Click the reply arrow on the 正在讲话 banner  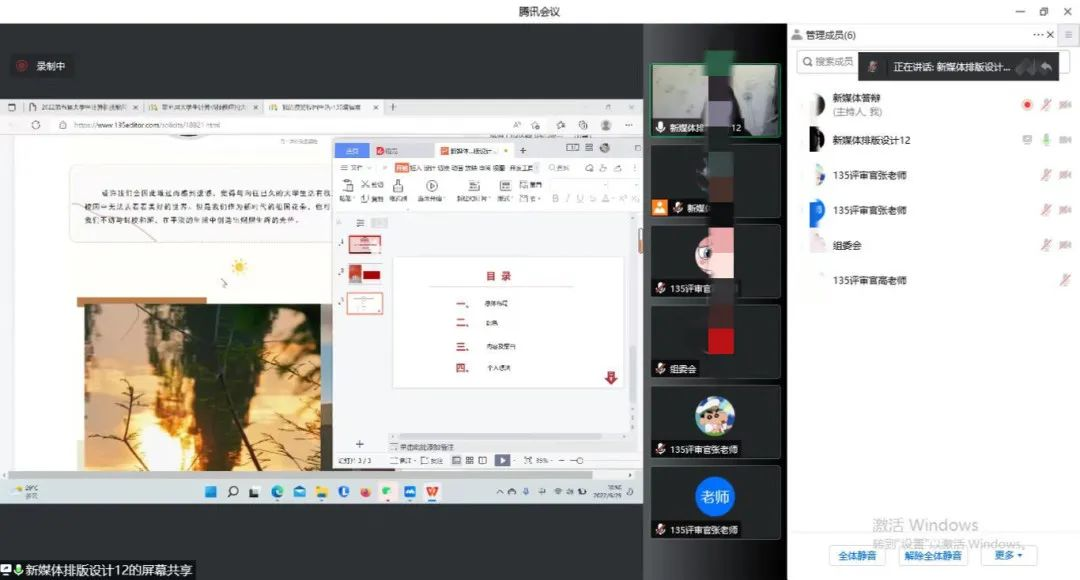point(1046,67)
